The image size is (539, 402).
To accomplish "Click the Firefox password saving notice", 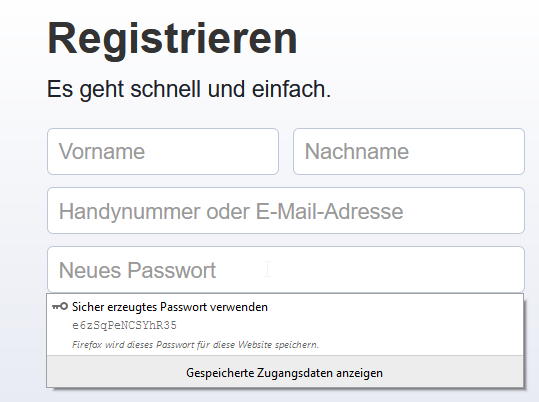I will tap(196, 345).
